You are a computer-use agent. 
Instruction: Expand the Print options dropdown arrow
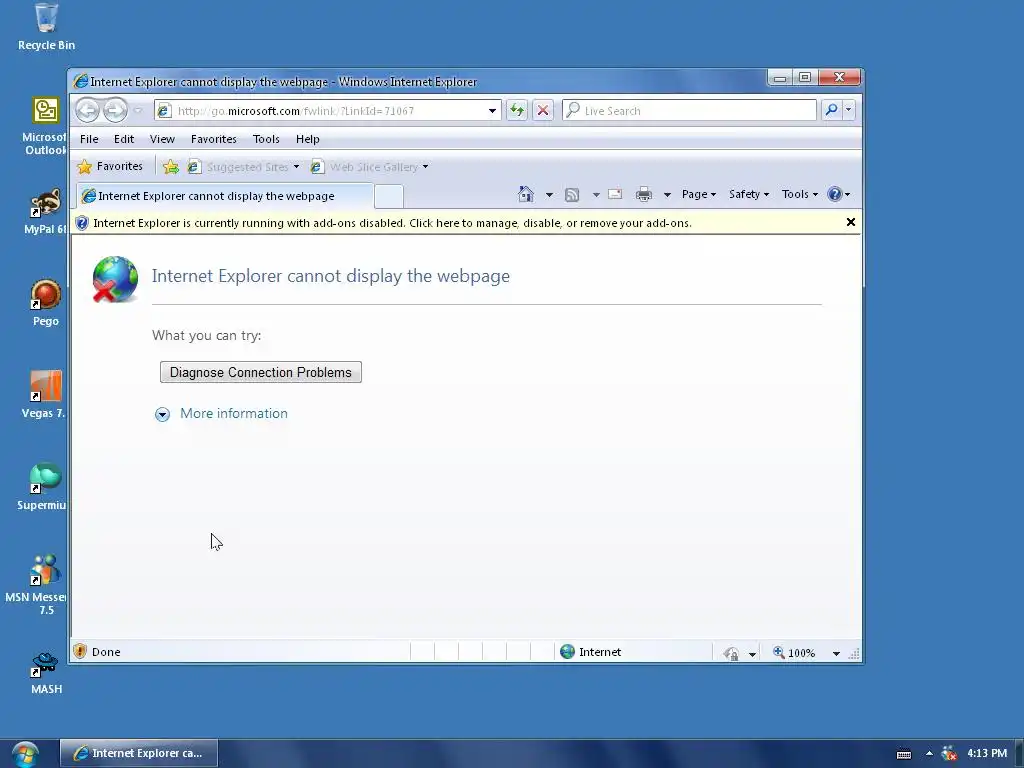click(667, 195)
